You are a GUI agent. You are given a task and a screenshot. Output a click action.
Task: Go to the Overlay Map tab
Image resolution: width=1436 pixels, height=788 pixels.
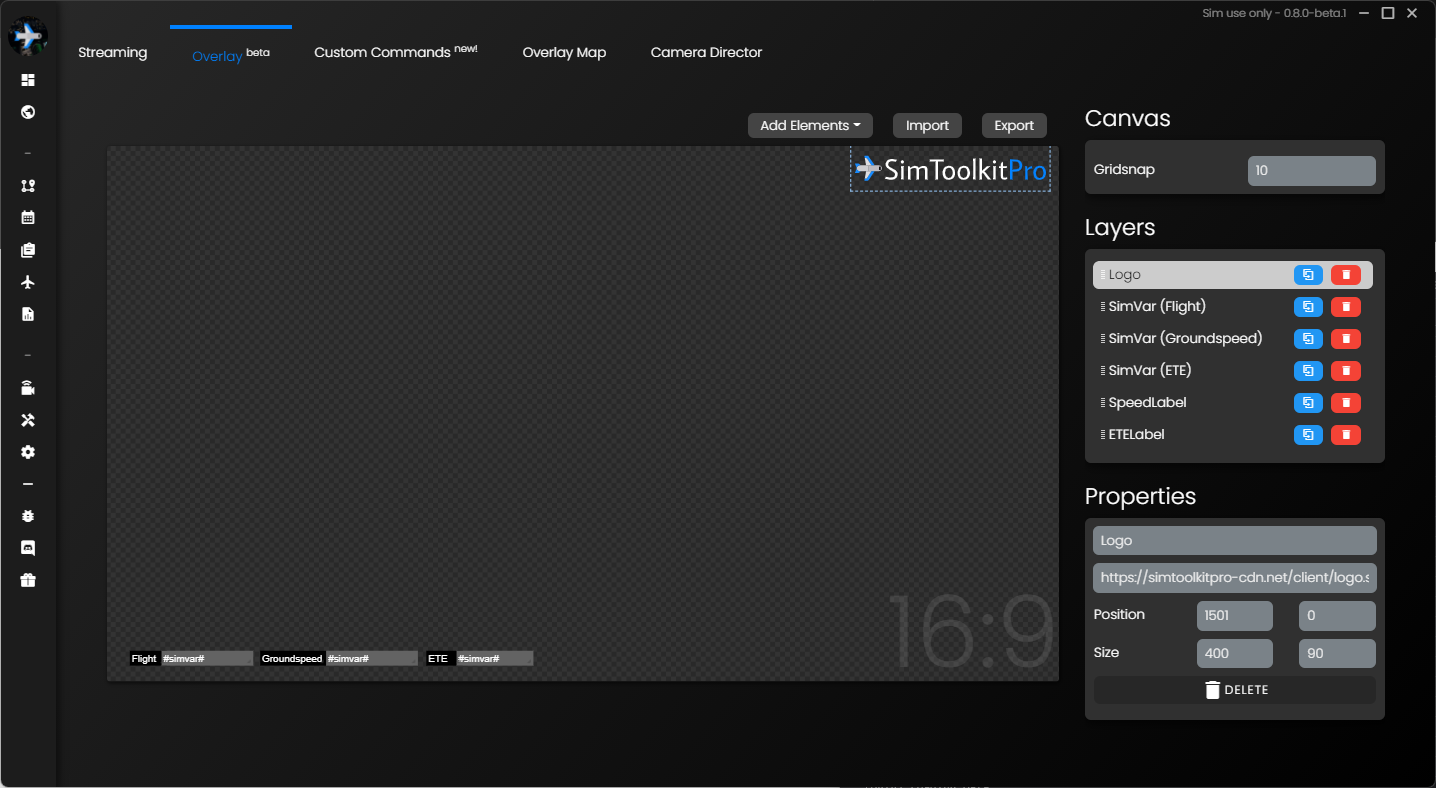click(x=564, y=52)
